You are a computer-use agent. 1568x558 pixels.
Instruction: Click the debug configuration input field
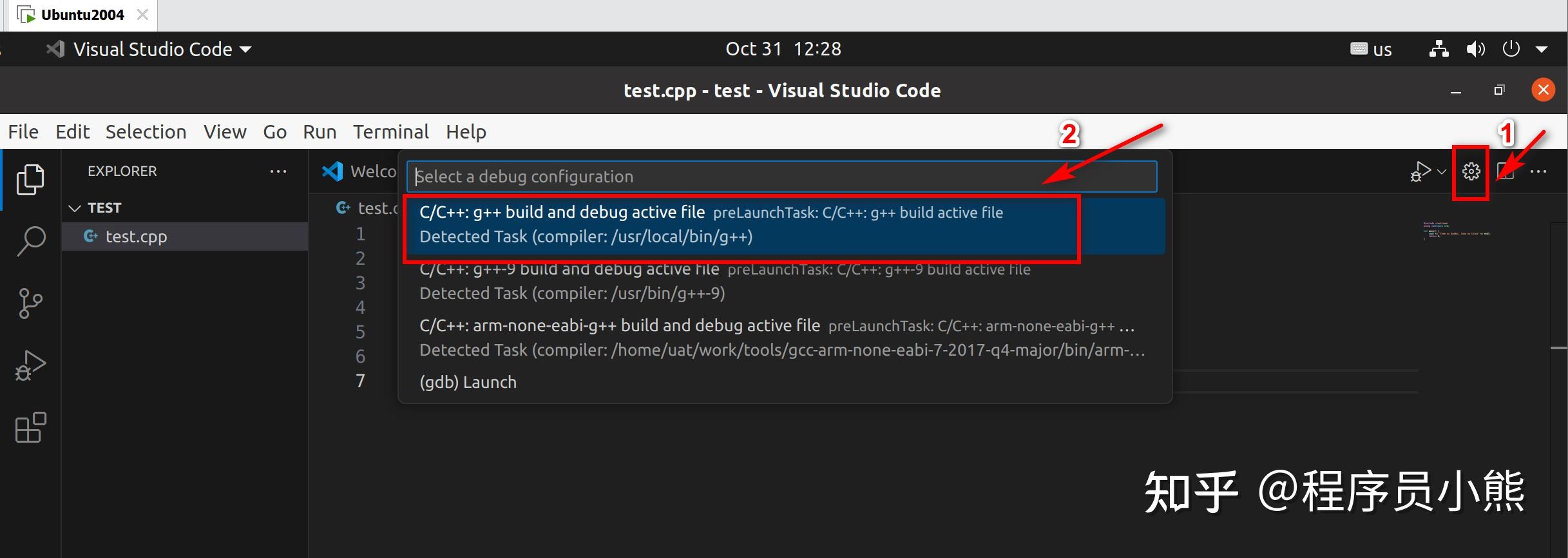(x=773, y=176)
